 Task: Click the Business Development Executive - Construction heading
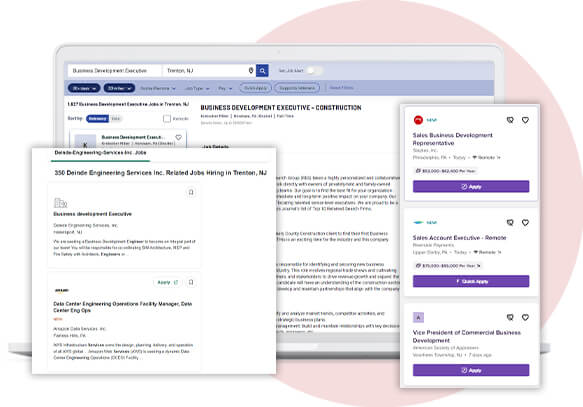click(x=281, y=108)
